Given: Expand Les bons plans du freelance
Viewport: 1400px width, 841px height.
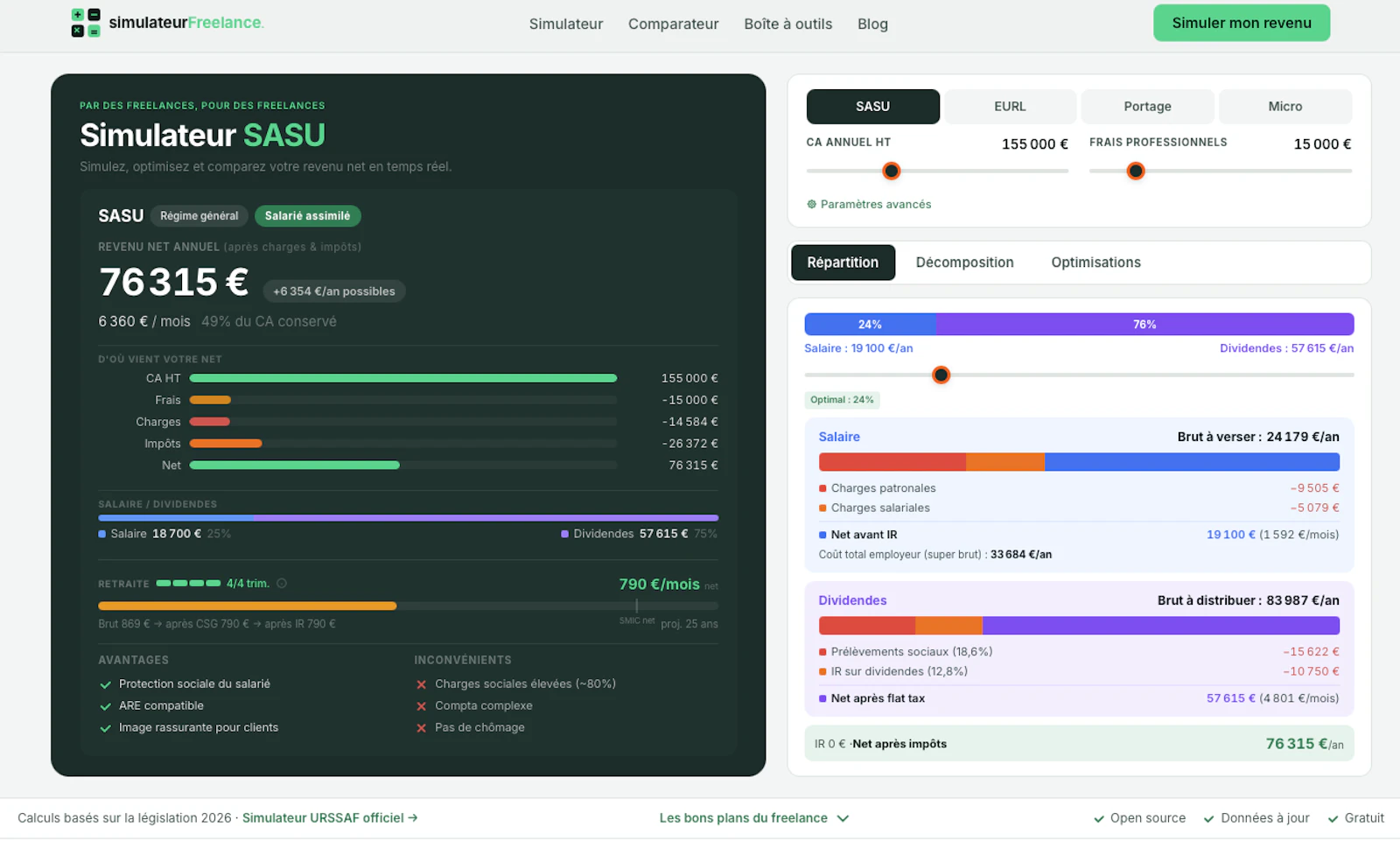Looking at the screenshot, I should pos(753,818).
